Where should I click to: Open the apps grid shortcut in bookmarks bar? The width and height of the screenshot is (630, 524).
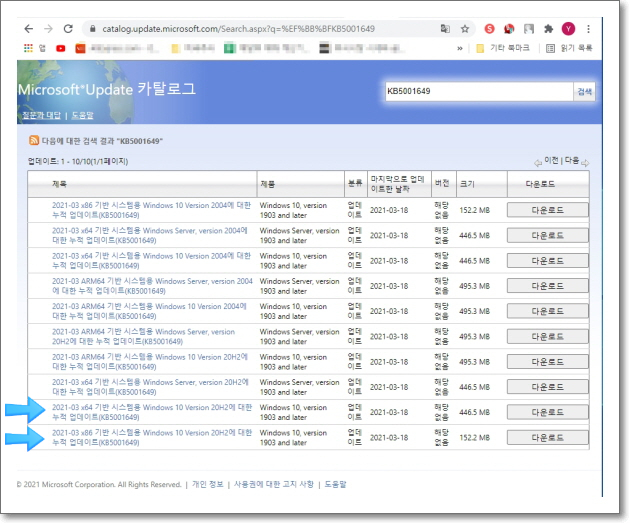28,48
